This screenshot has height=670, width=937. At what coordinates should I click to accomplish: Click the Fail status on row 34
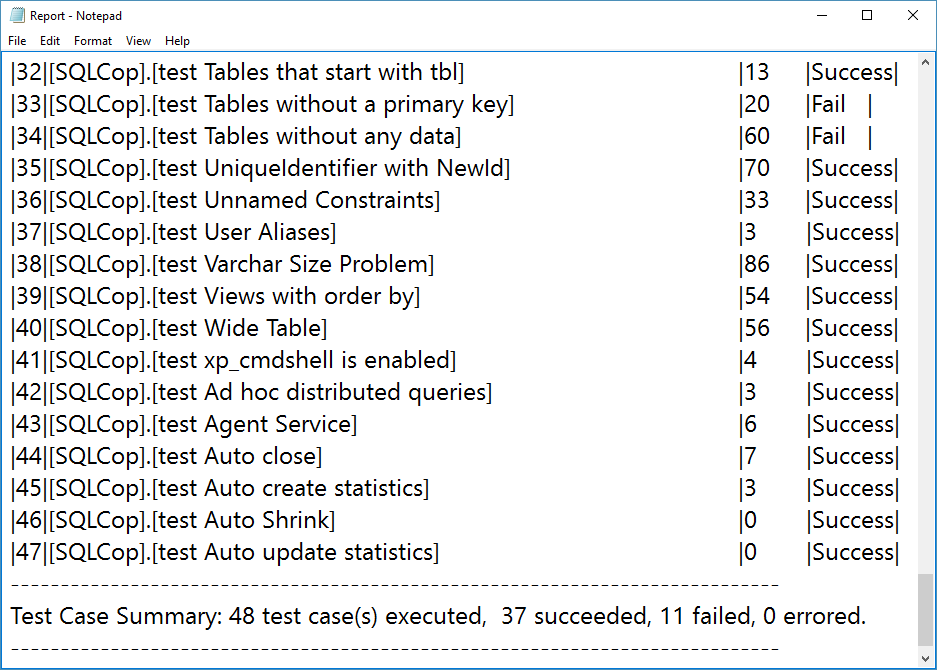[x=828, y=136]
